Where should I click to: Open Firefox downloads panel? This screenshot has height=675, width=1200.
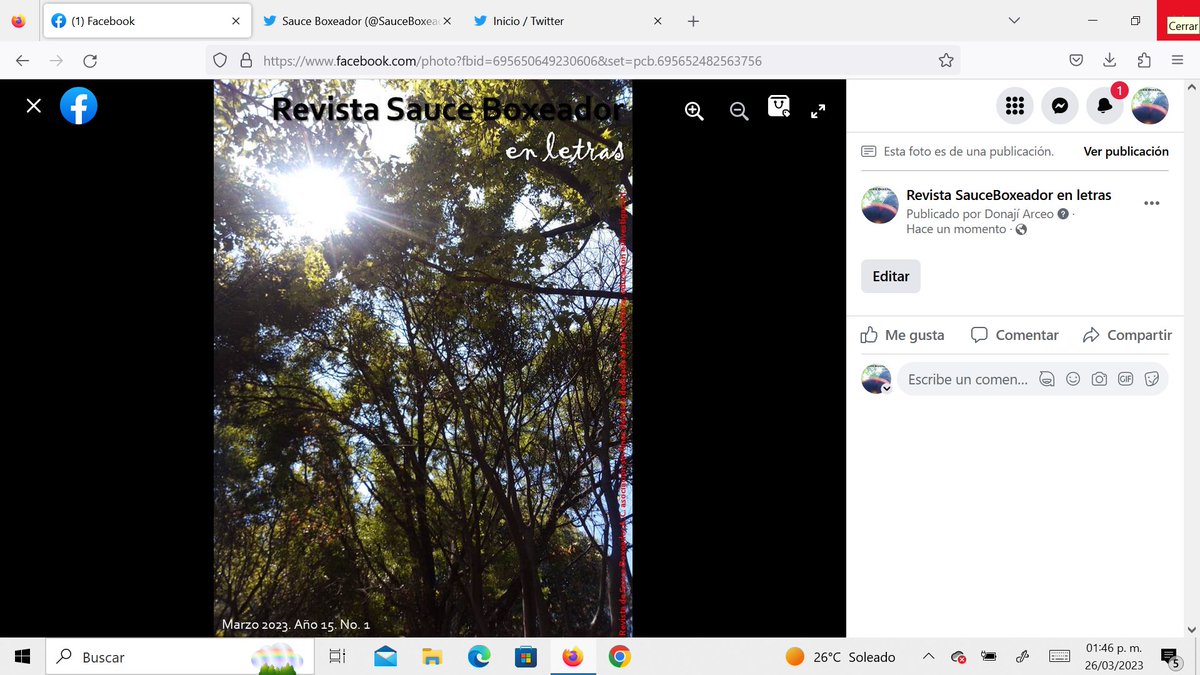1110,61
